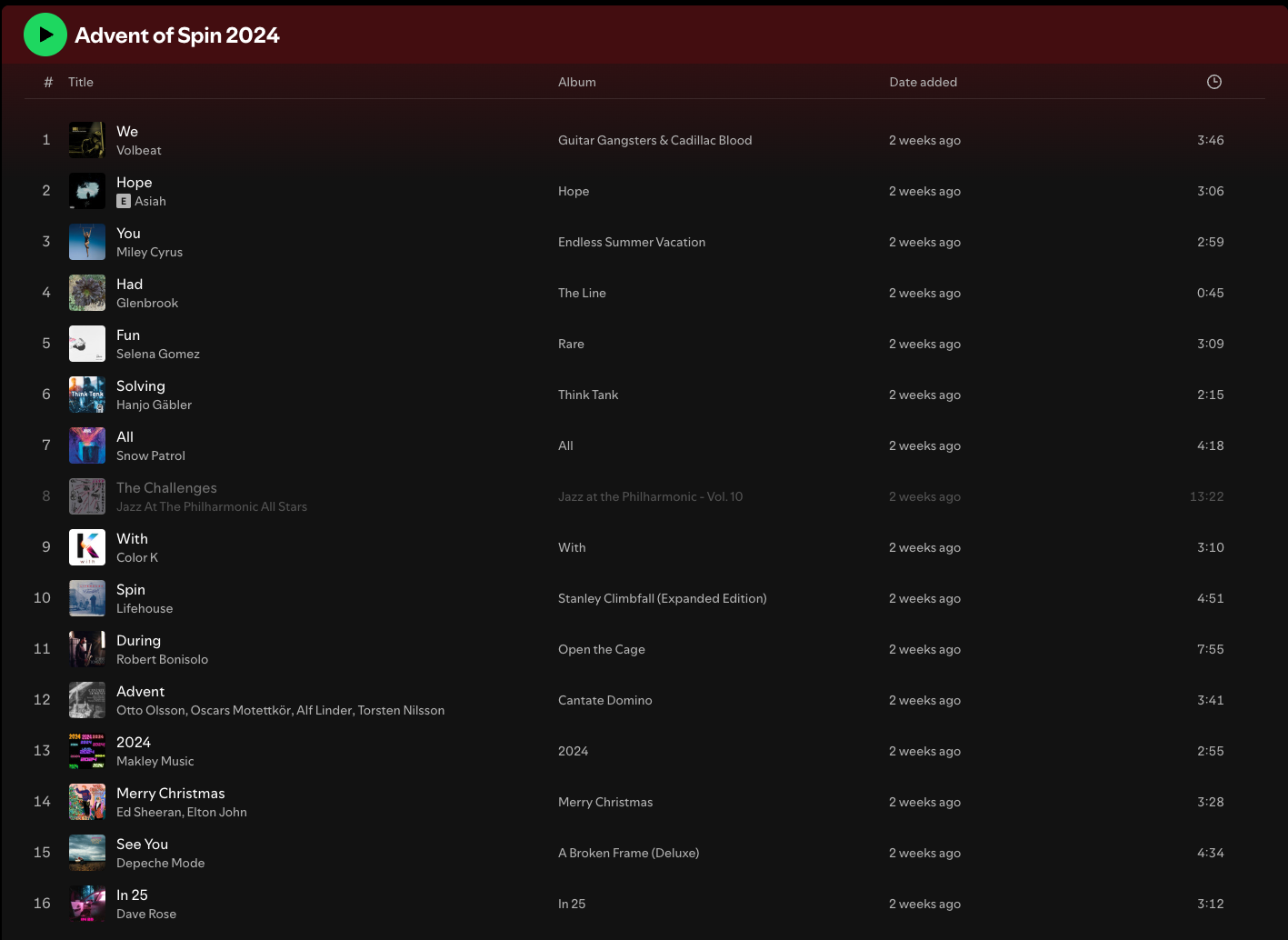
Task: Click the greyed-out The Challenges cover thumbnail
Action: 87,496
